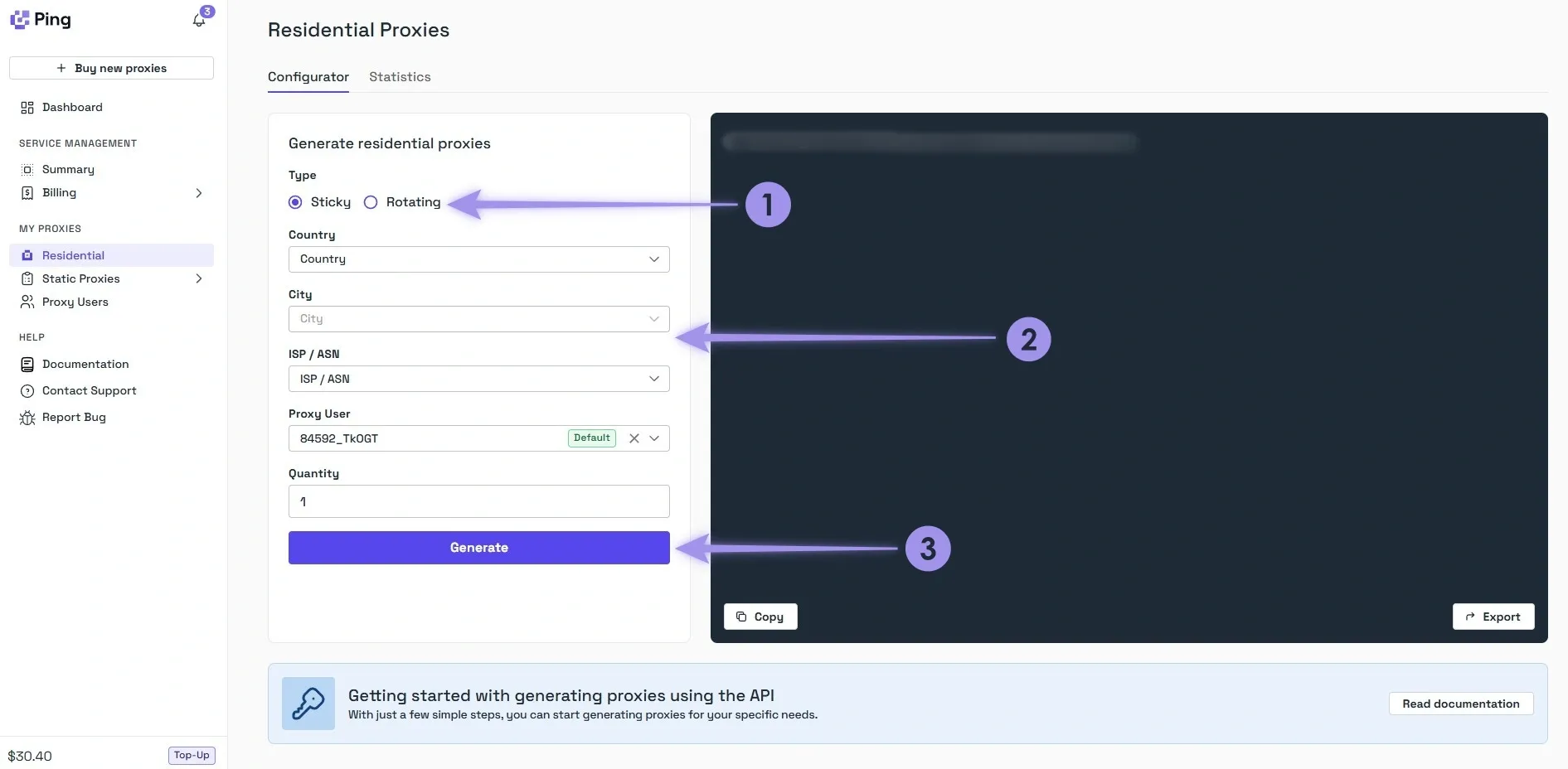Click the Documentation book icon
This screenshot has height=769, width=1568.
[x=27, y=365]
